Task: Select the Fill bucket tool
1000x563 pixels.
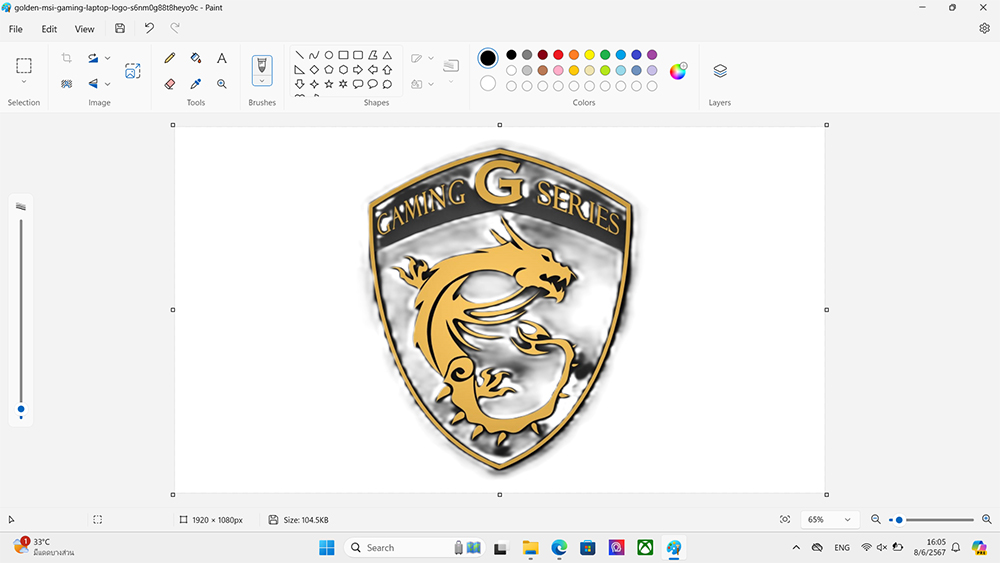Action: point(196,59)
